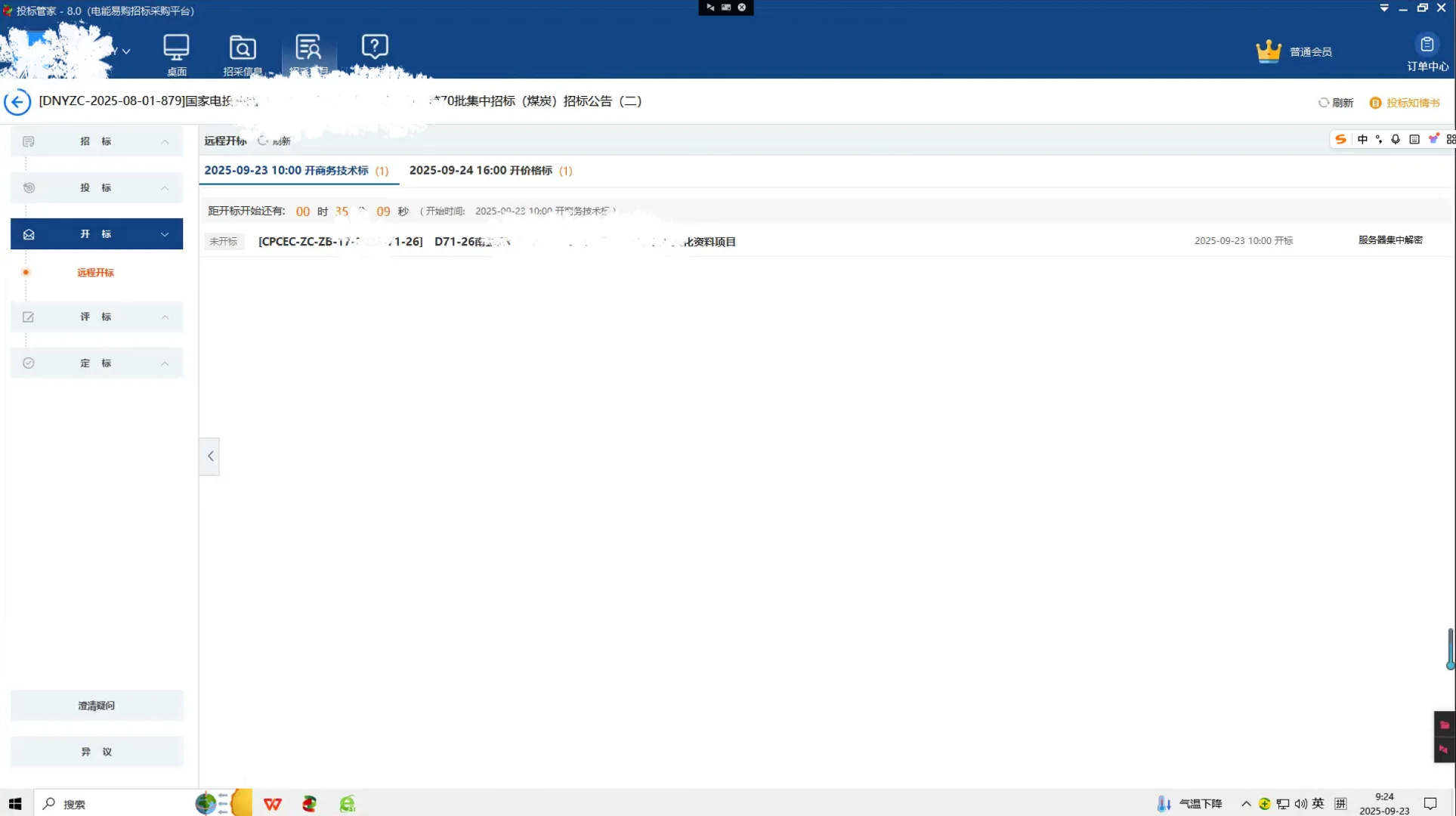
Task: Select 2025-09-23 10:00 开商务技术标 tab
Action: pos(296,171)
